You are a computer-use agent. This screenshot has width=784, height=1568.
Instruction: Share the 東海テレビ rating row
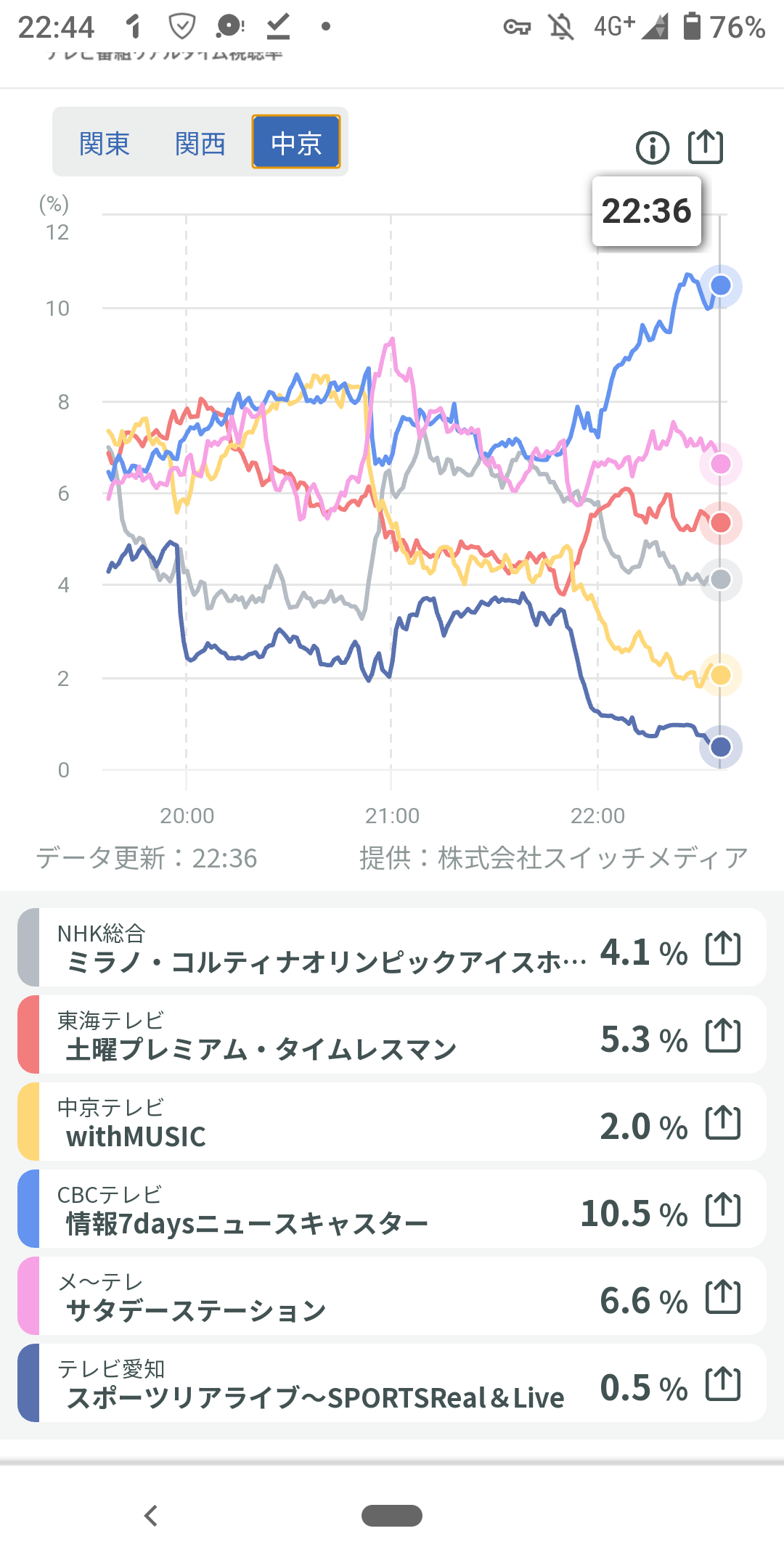click(723, 1036)
